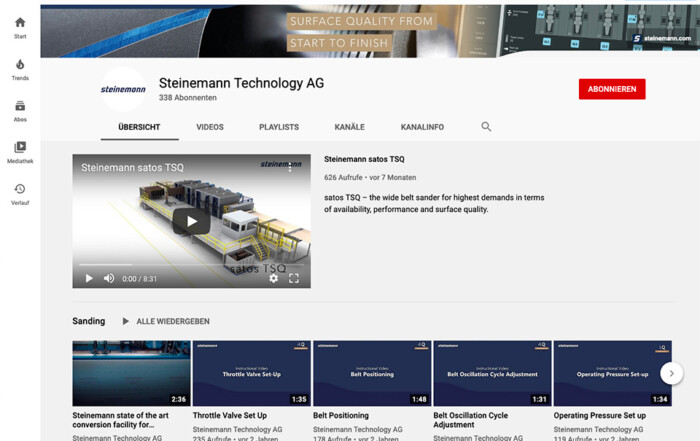Open Steinemann satos TSQ video title link

[x=364, y=159]
